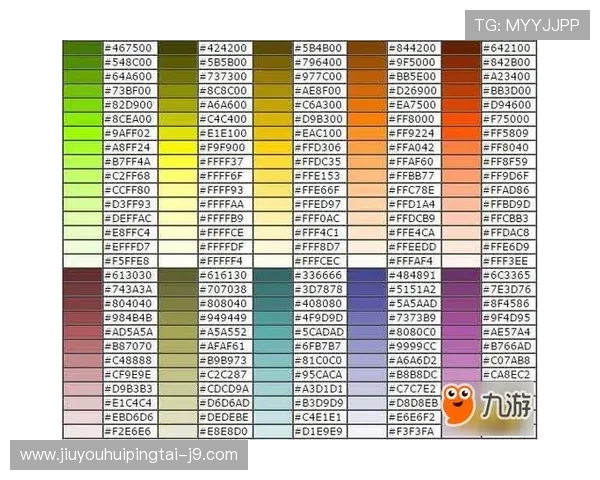Select the #F2E6E6 hex code cell
The height and width of the screenshot is (480, 600).
click(x=130, y=431)
